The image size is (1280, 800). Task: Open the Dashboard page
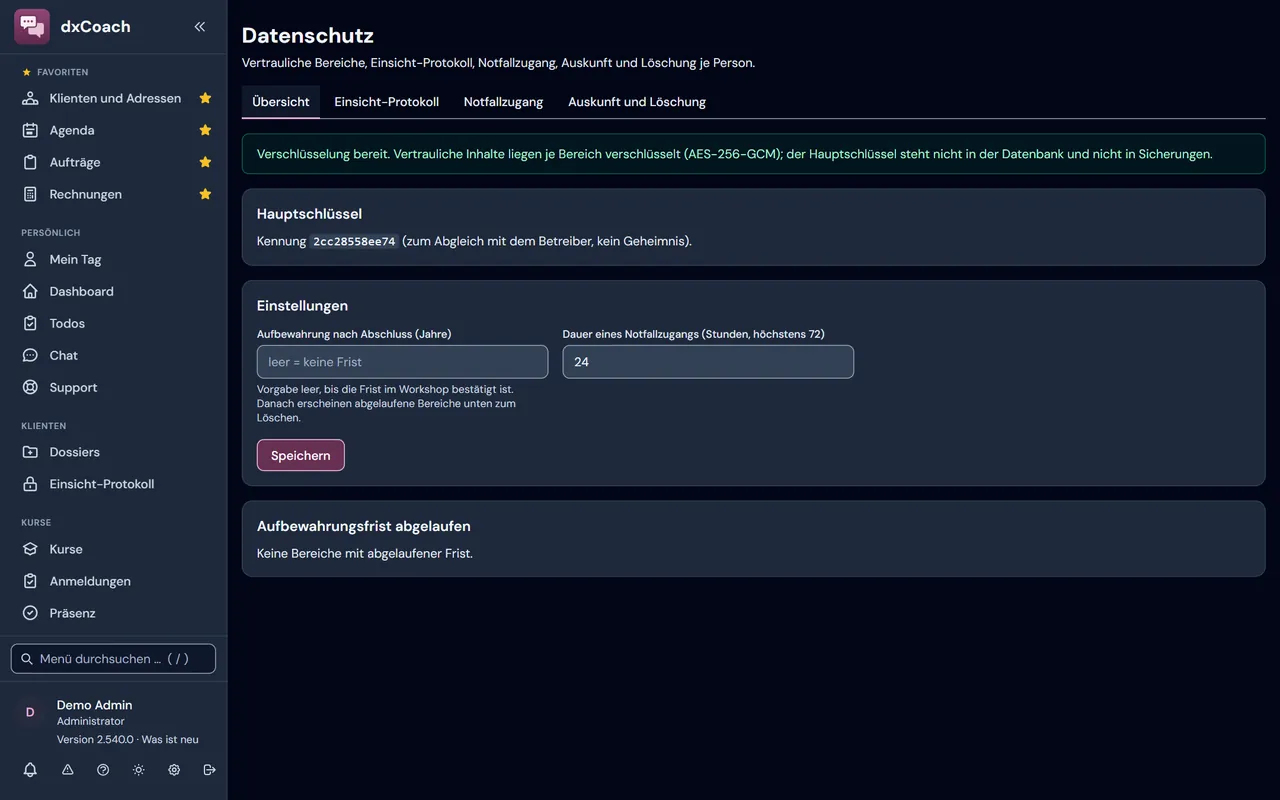(82, 291)
